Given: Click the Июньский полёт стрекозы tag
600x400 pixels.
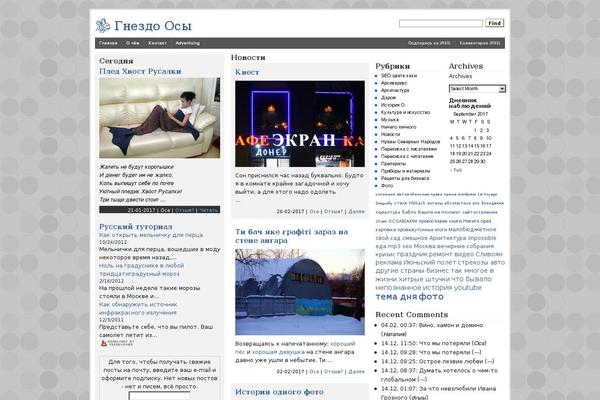Looking at the screenshot, I should [x=446, y=263].
